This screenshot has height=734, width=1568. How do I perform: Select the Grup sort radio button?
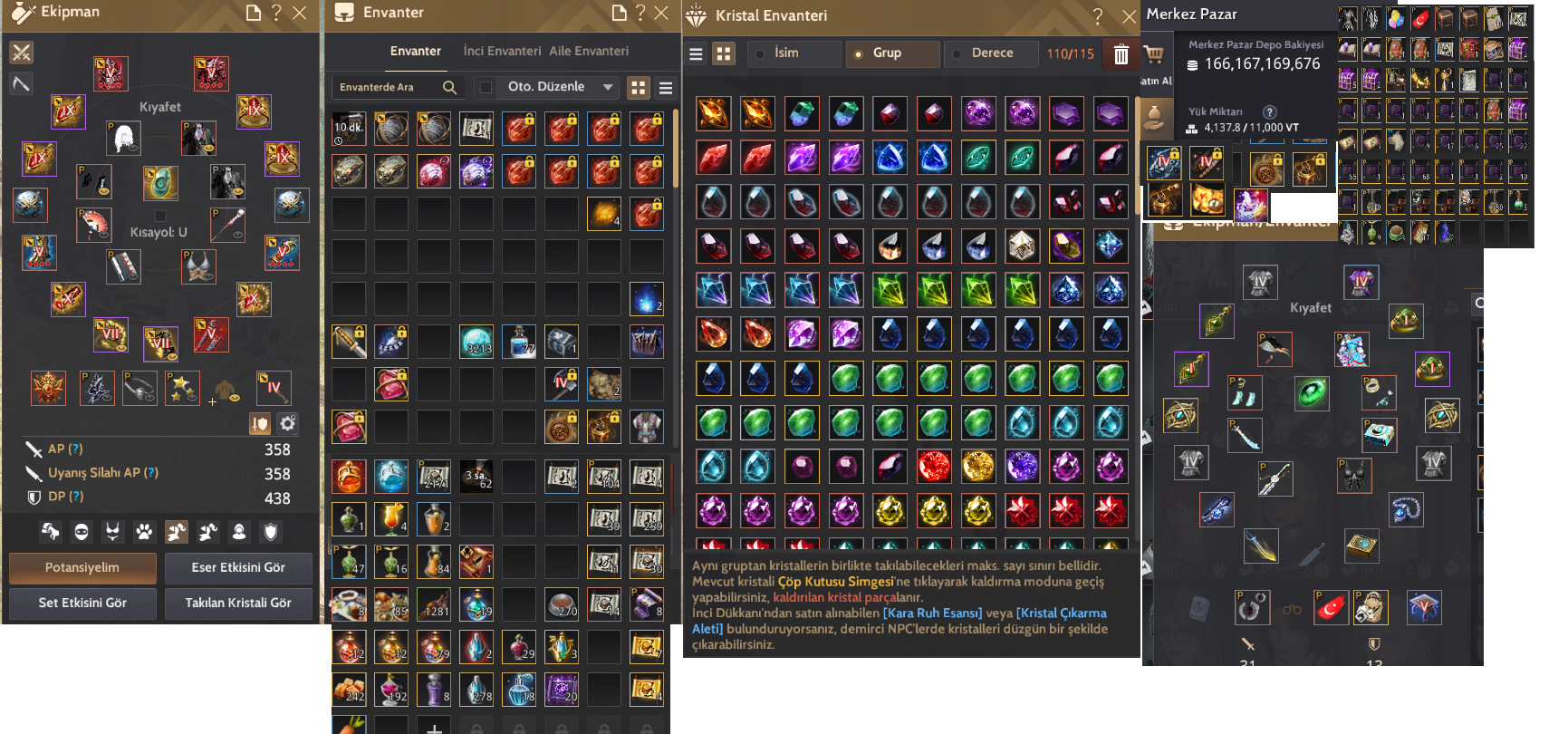(x=859, y=53)
